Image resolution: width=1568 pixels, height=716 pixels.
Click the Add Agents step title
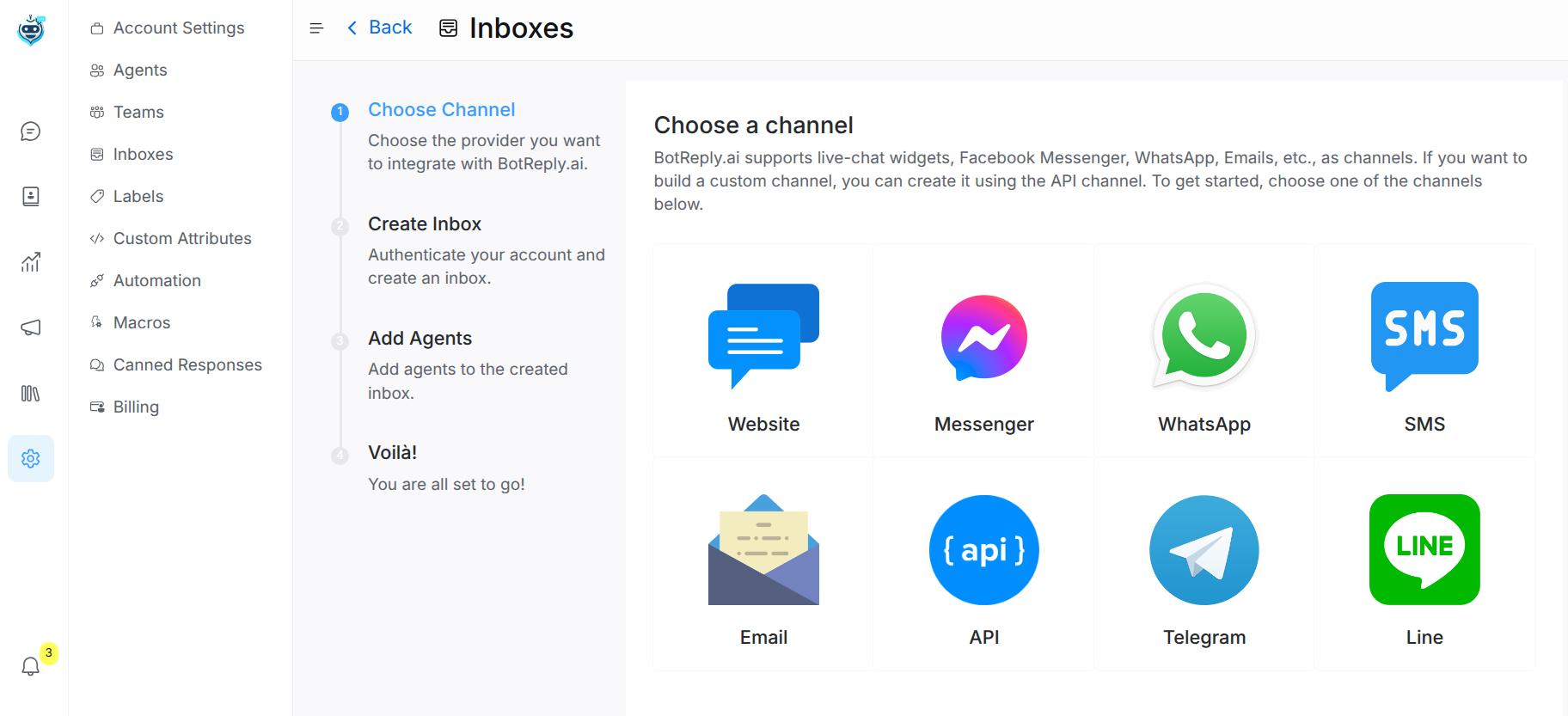tap(420, 339)
